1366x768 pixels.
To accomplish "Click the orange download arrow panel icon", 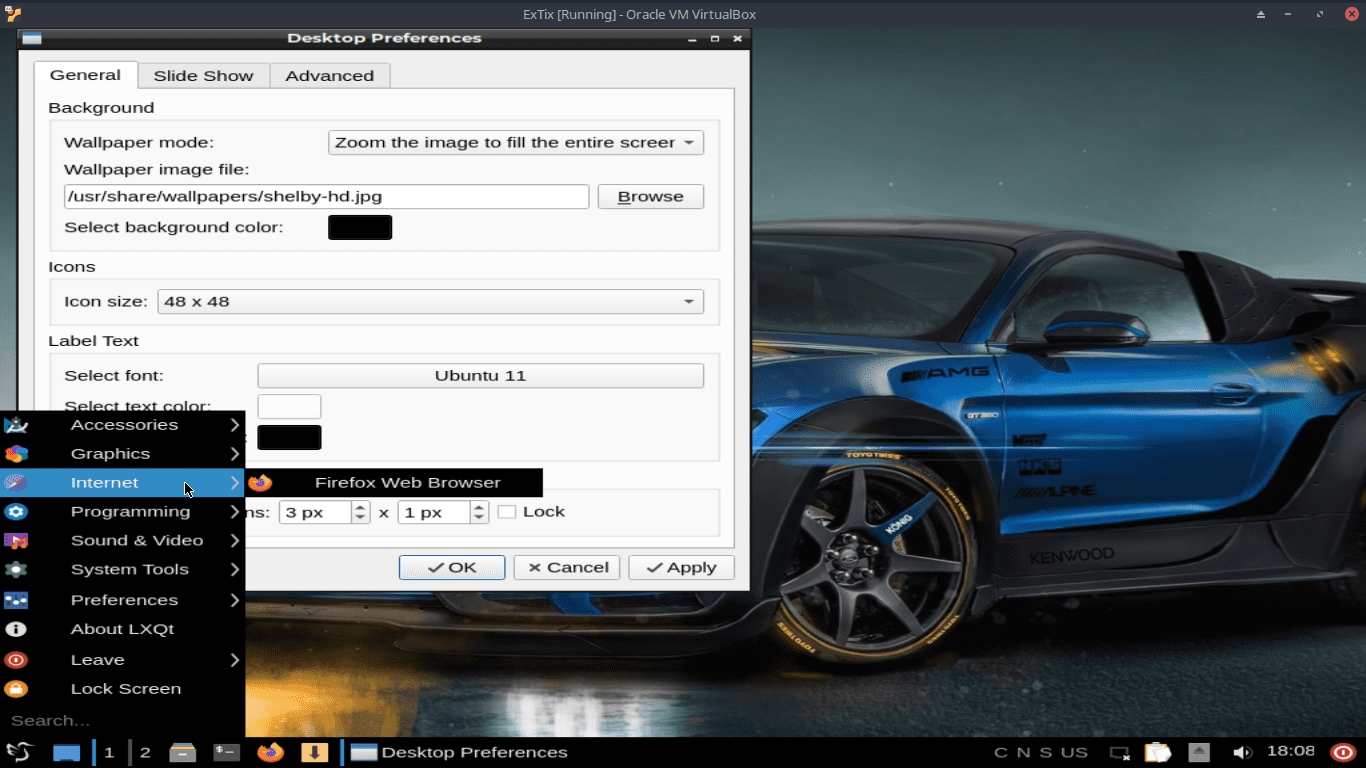I will pyautogui.click(x=314, y=752).
